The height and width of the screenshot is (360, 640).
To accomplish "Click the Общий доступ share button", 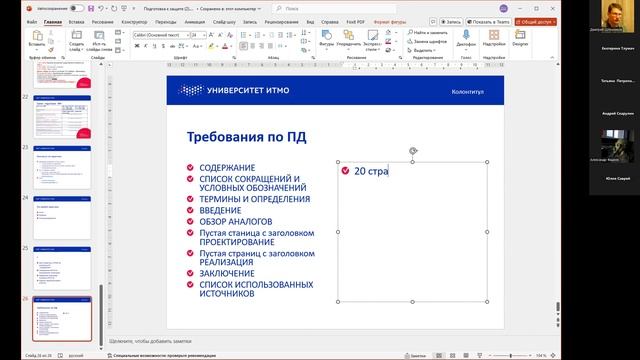I will [536, 22].
